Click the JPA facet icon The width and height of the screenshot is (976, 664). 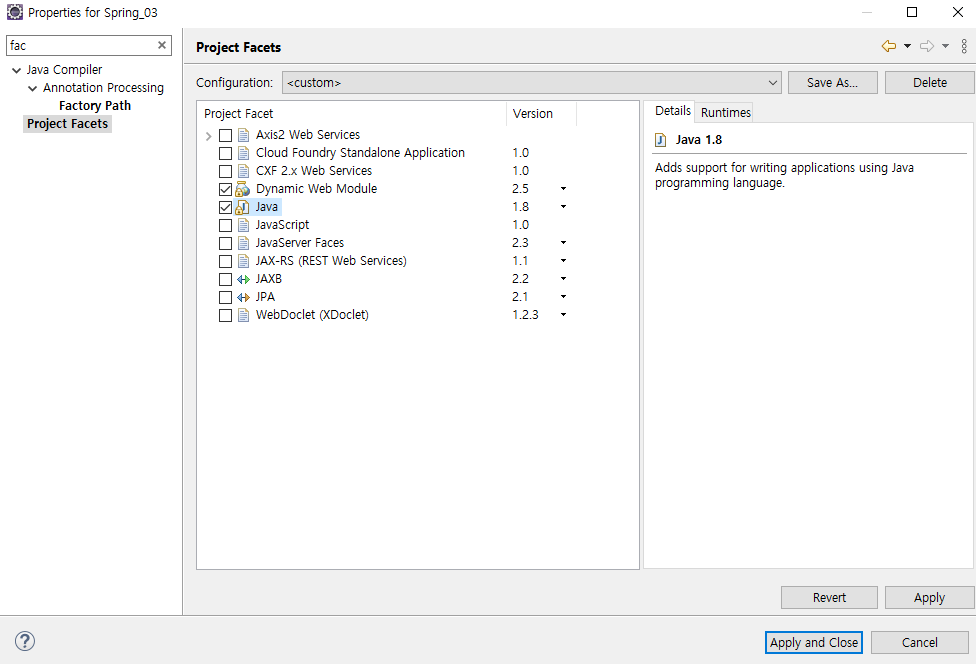tap(243, 297)
